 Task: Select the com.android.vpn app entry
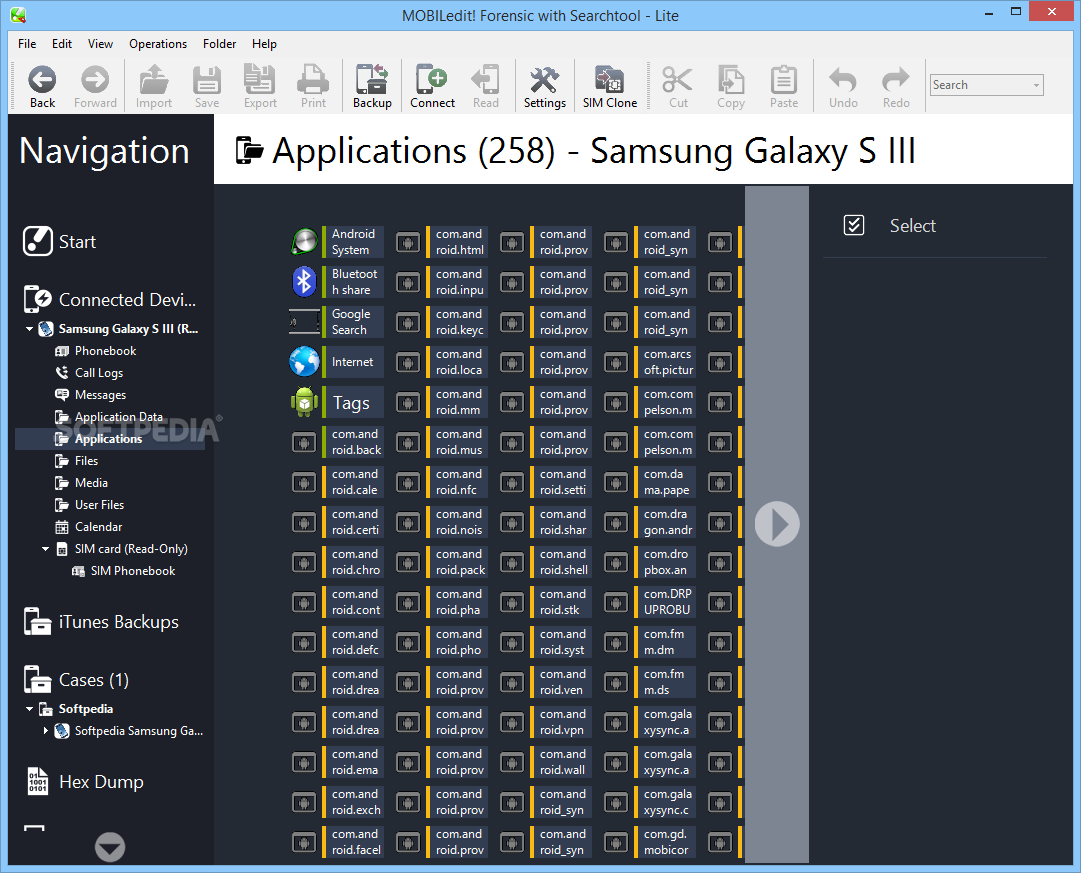[545, 721]
